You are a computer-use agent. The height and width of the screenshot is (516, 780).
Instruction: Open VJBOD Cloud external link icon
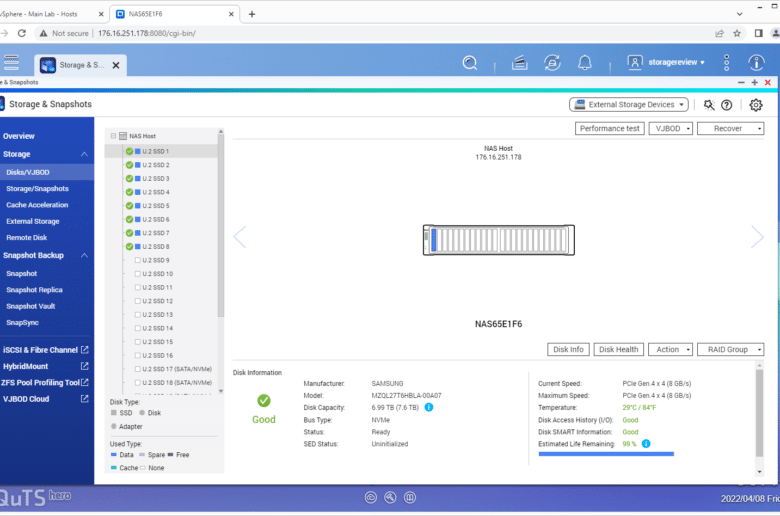click(x=85, y=399)
